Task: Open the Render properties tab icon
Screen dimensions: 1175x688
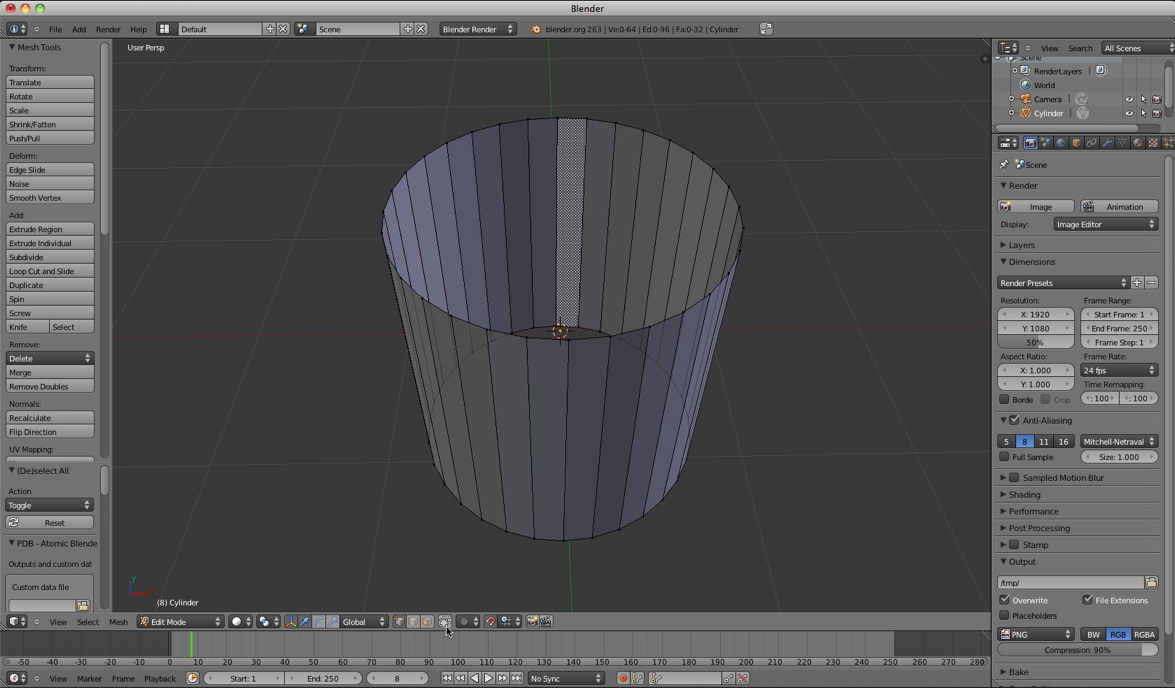Action: [x=1030, y=142]
